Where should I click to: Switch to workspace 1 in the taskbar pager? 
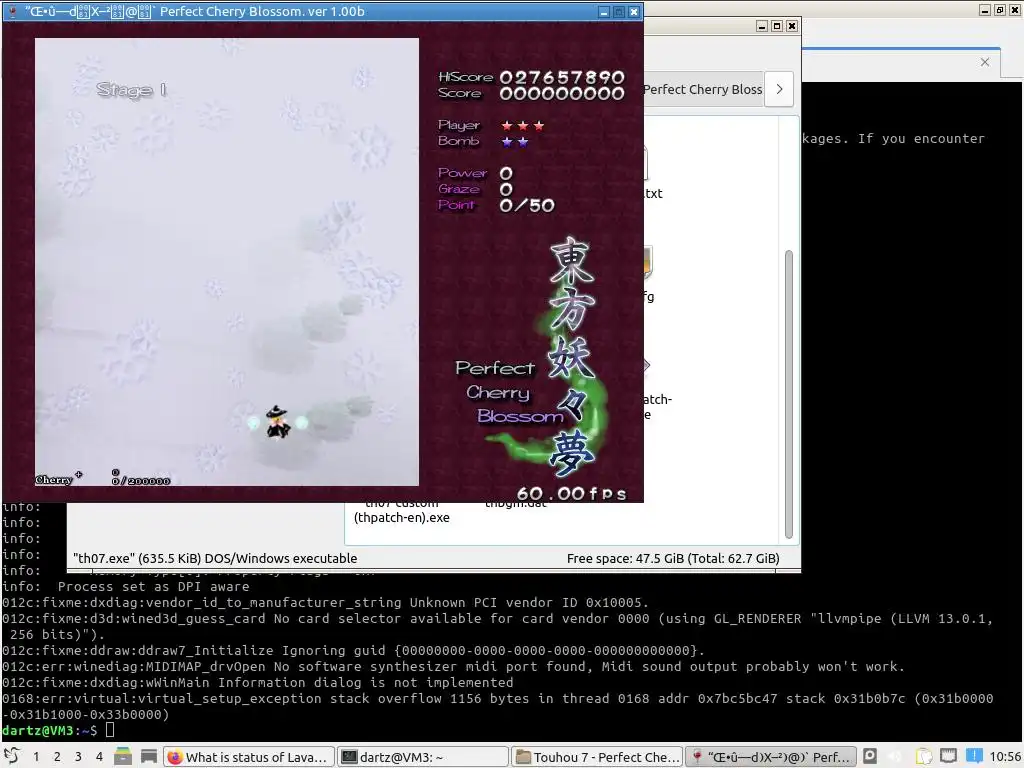coord(36,756)
